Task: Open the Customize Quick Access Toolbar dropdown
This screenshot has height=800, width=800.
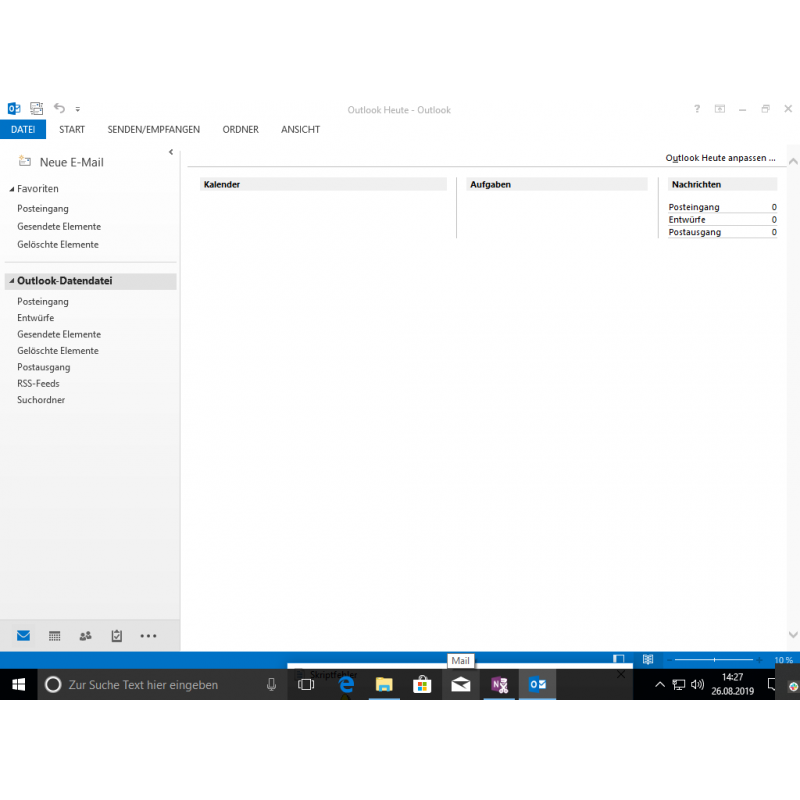Action: (x=78, y=110)
